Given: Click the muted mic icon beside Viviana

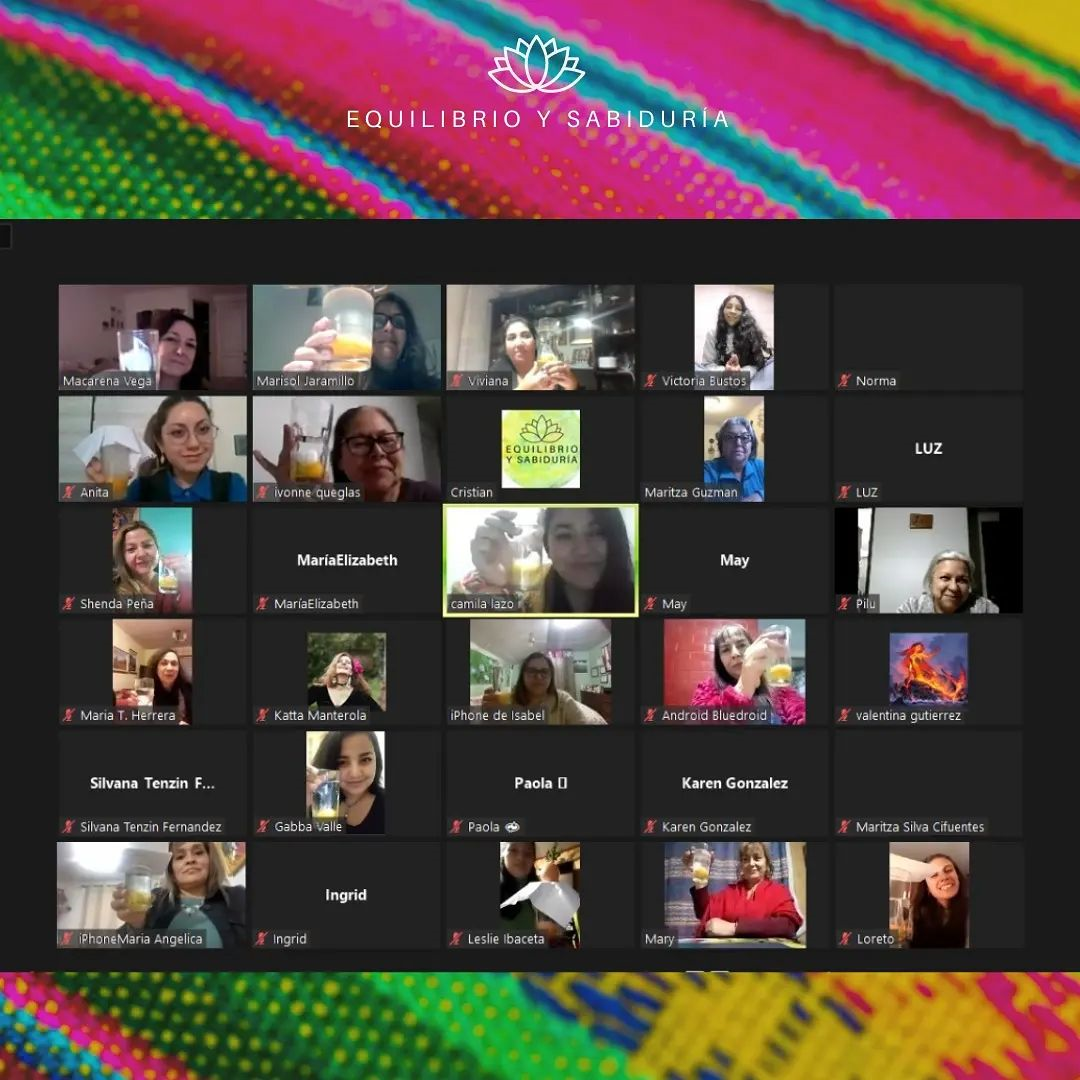Looking at the screenshot, I should click(457, 381).
